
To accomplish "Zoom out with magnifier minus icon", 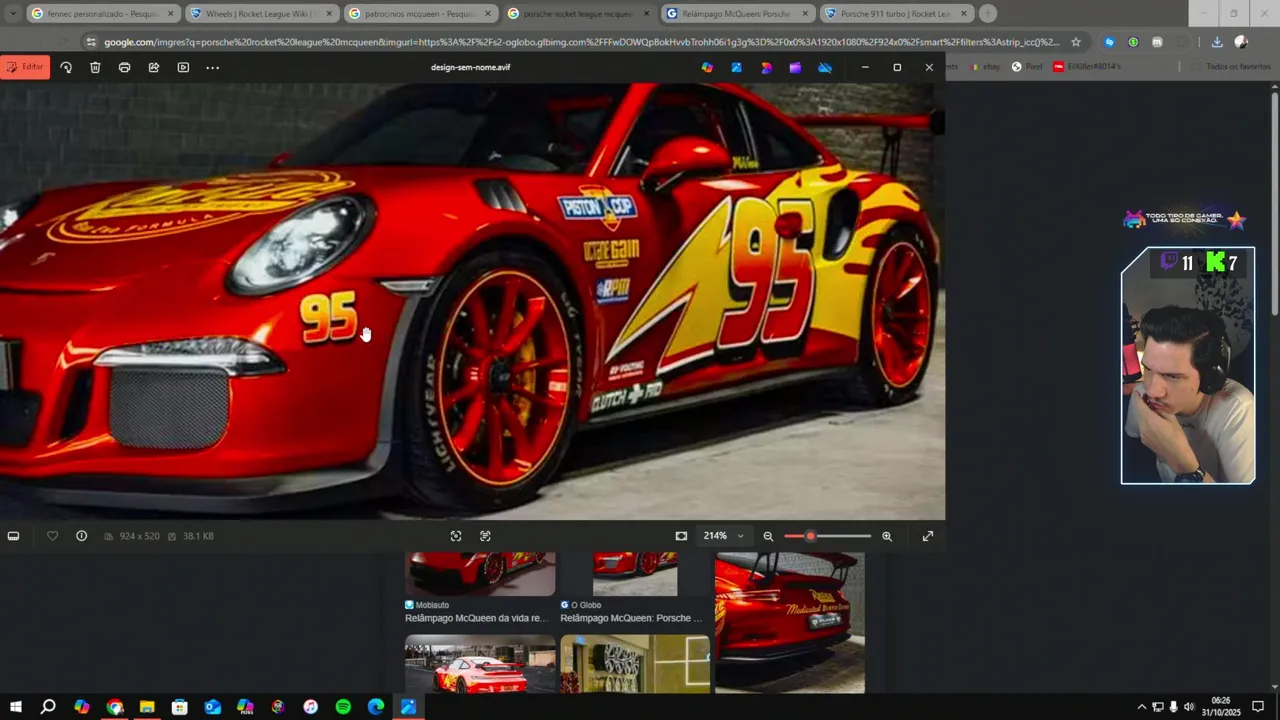I will coord(768,536).
